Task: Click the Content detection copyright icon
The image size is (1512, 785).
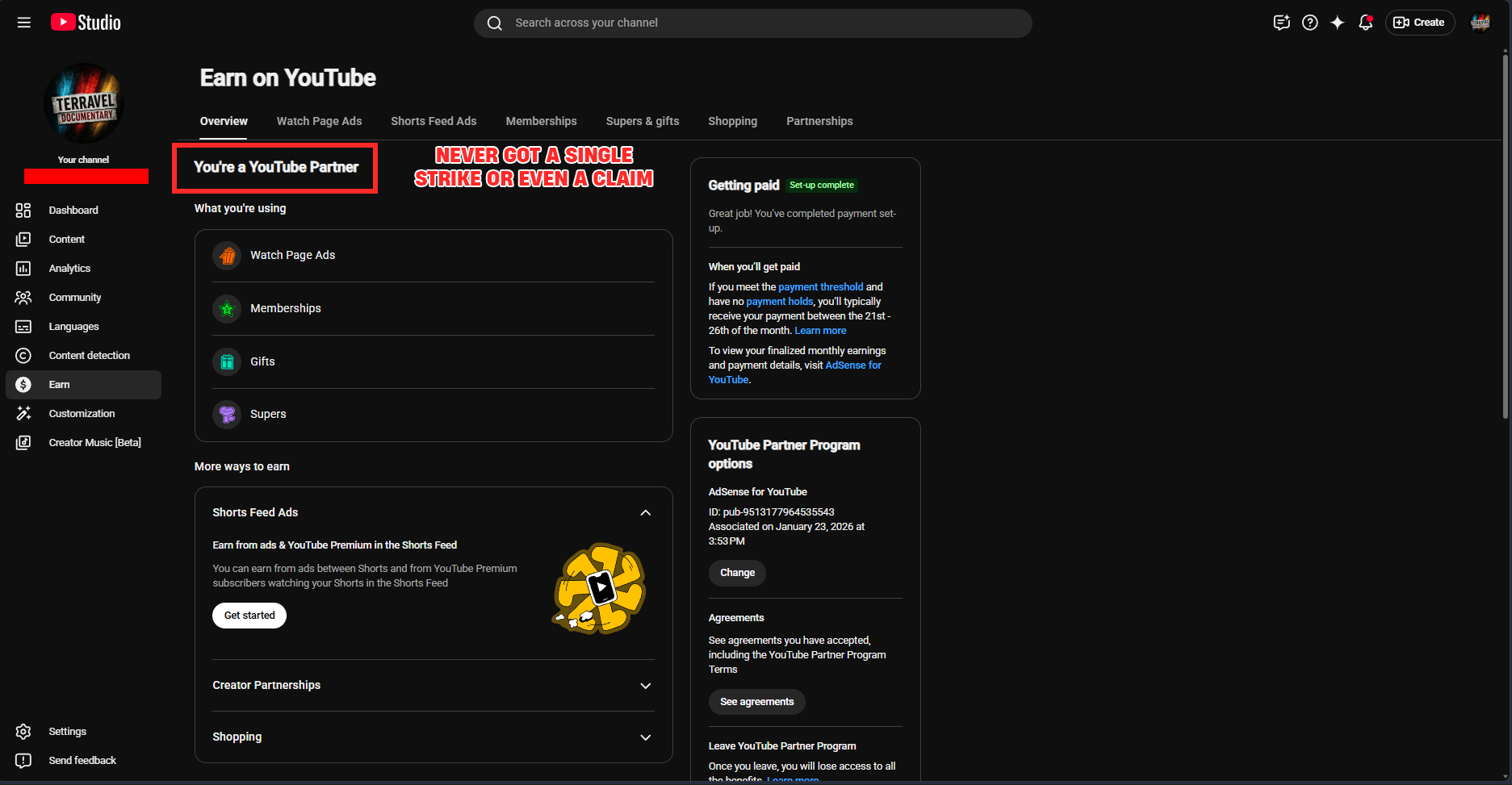Action: [x=23, y=356]
